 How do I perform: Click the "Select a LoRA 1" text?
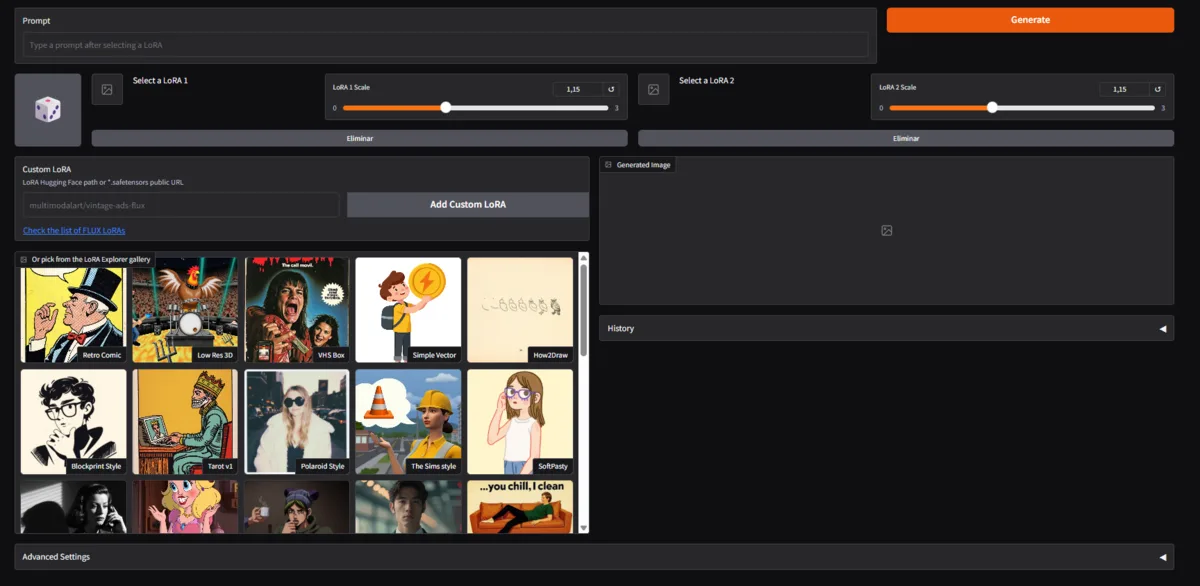click(160, 80)
